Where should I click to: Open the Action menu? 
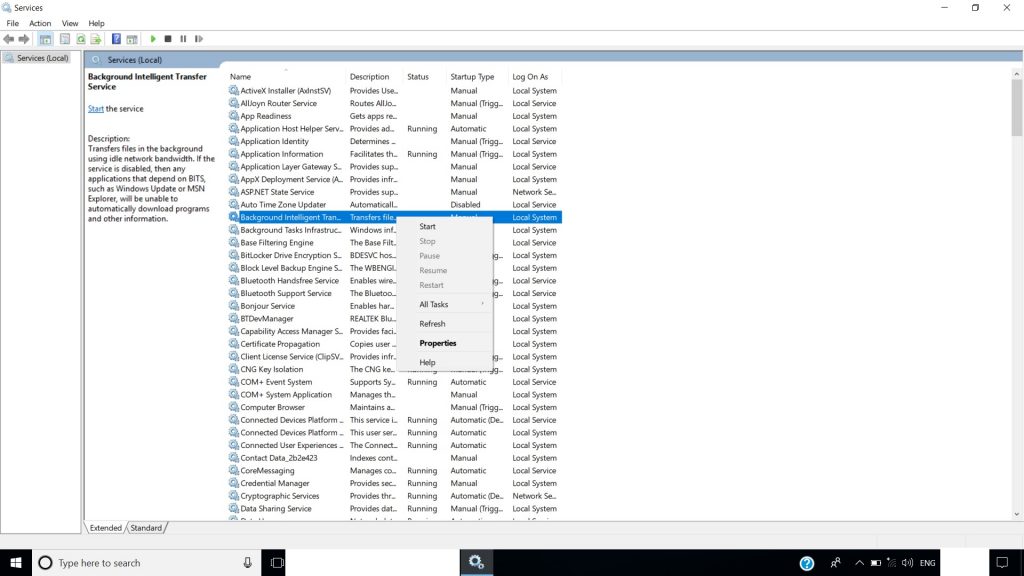point(40,23)
